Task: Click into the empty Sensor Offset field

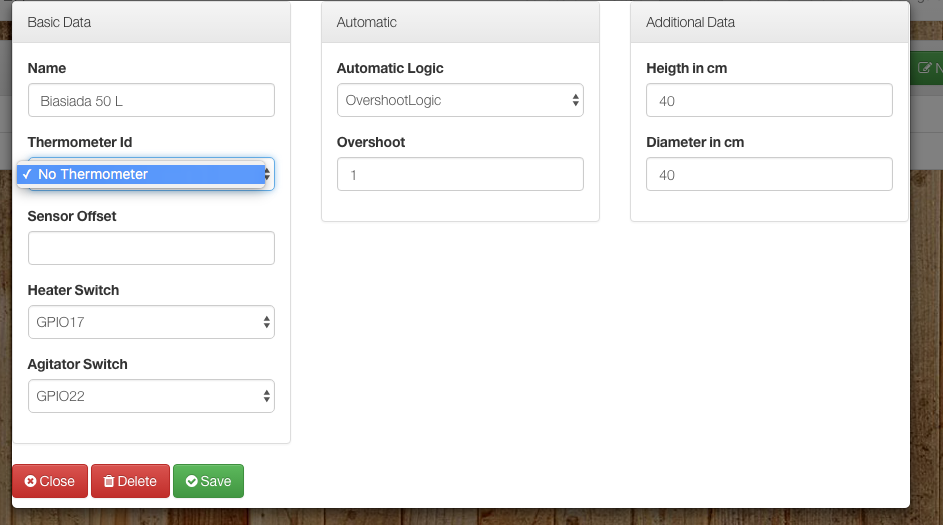Action: pos(151,248)
